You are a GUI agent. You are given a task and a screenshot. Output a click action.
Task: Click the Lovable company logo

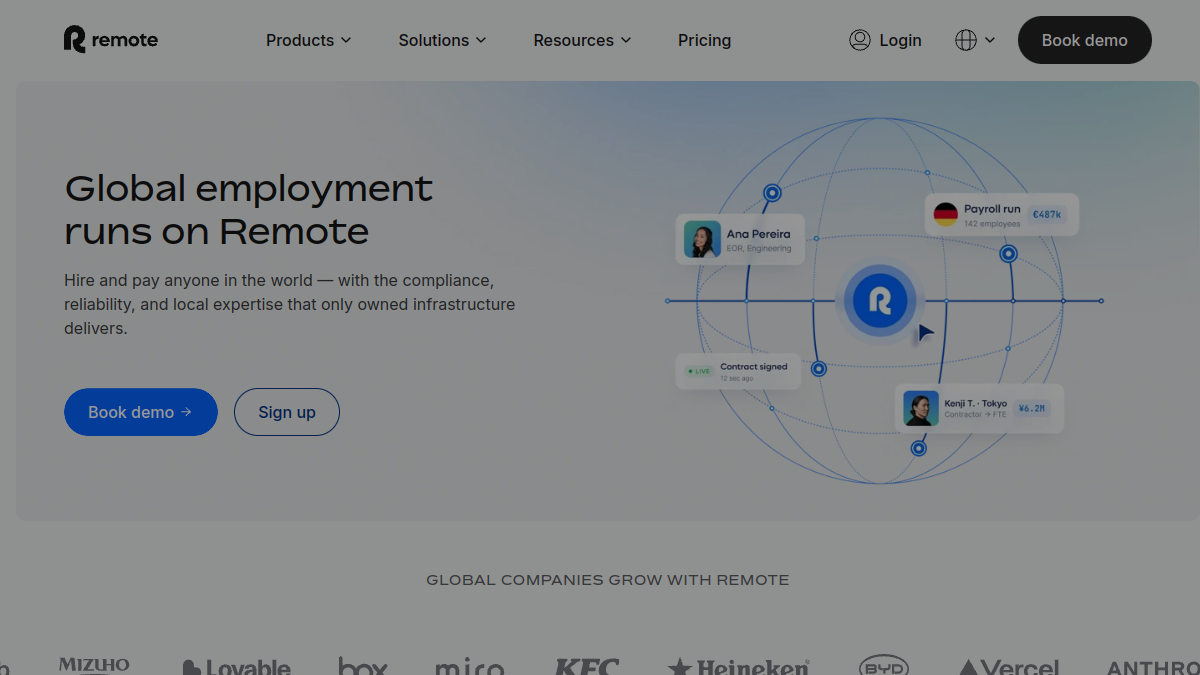[x=237, y=667]
